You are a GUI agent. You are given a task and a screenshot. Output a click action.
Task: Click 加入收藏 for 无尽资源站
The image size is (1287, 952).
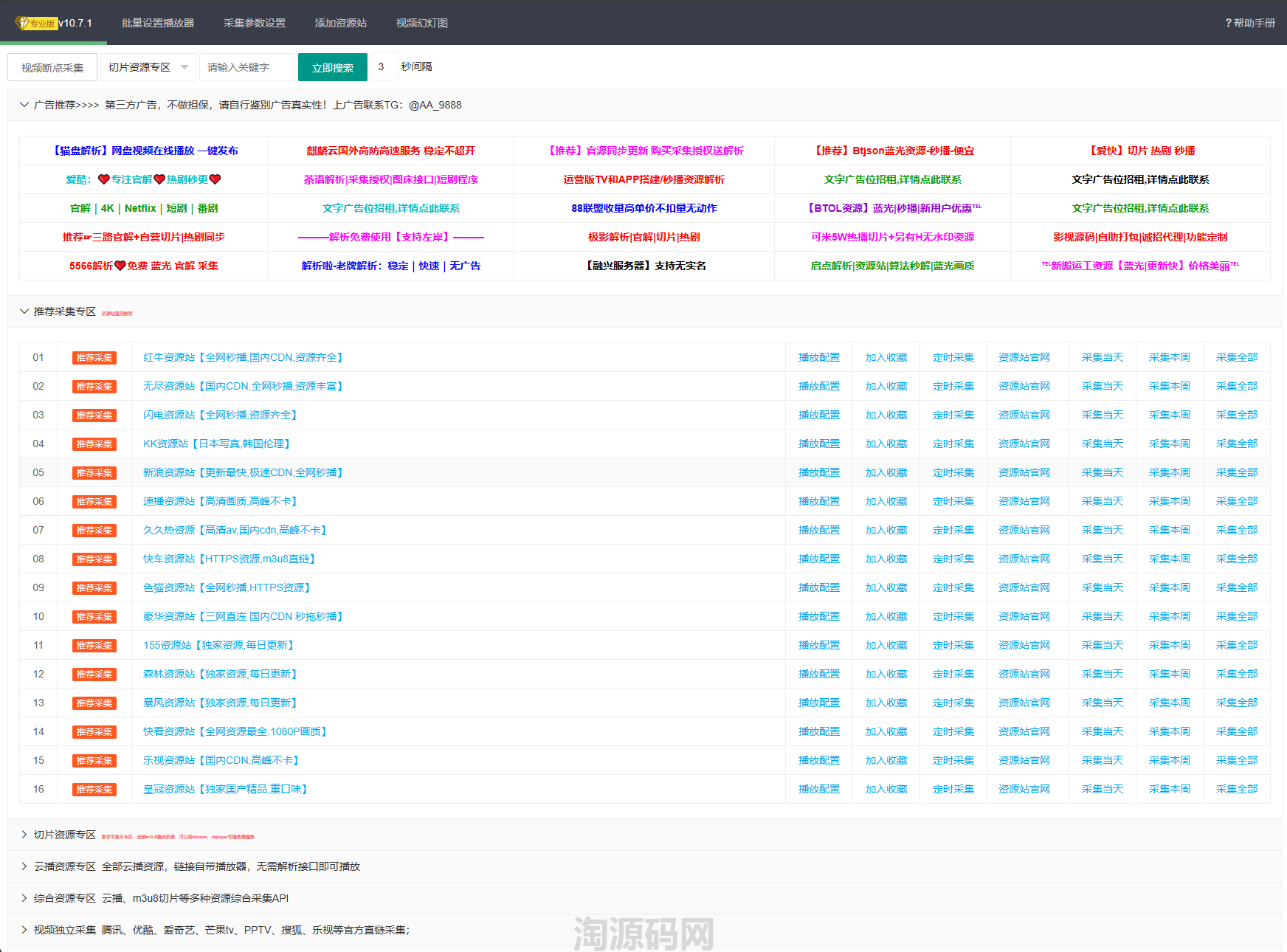click(x=886, y=386)
